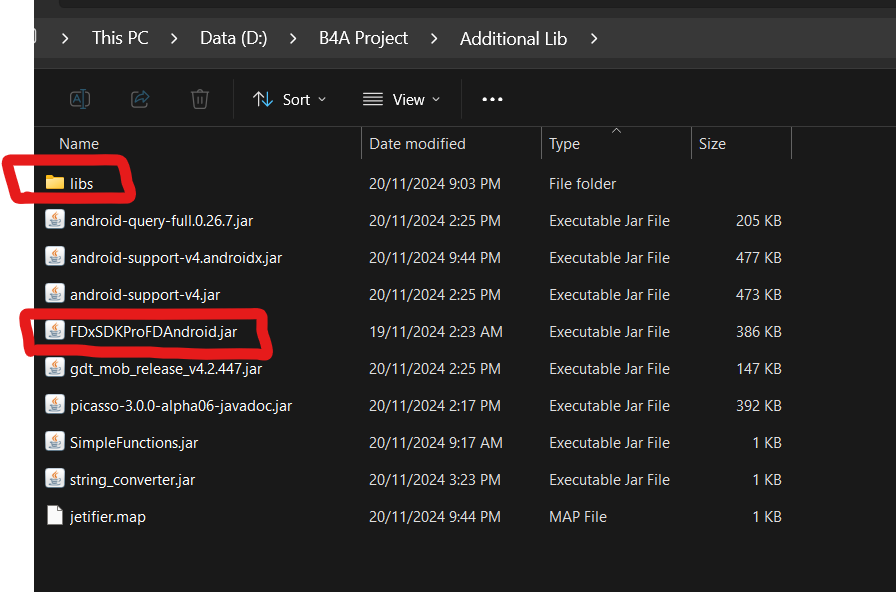Screen dimensions: 896x592
Task: Sort by the Name column header
Action: click(79, 143)
